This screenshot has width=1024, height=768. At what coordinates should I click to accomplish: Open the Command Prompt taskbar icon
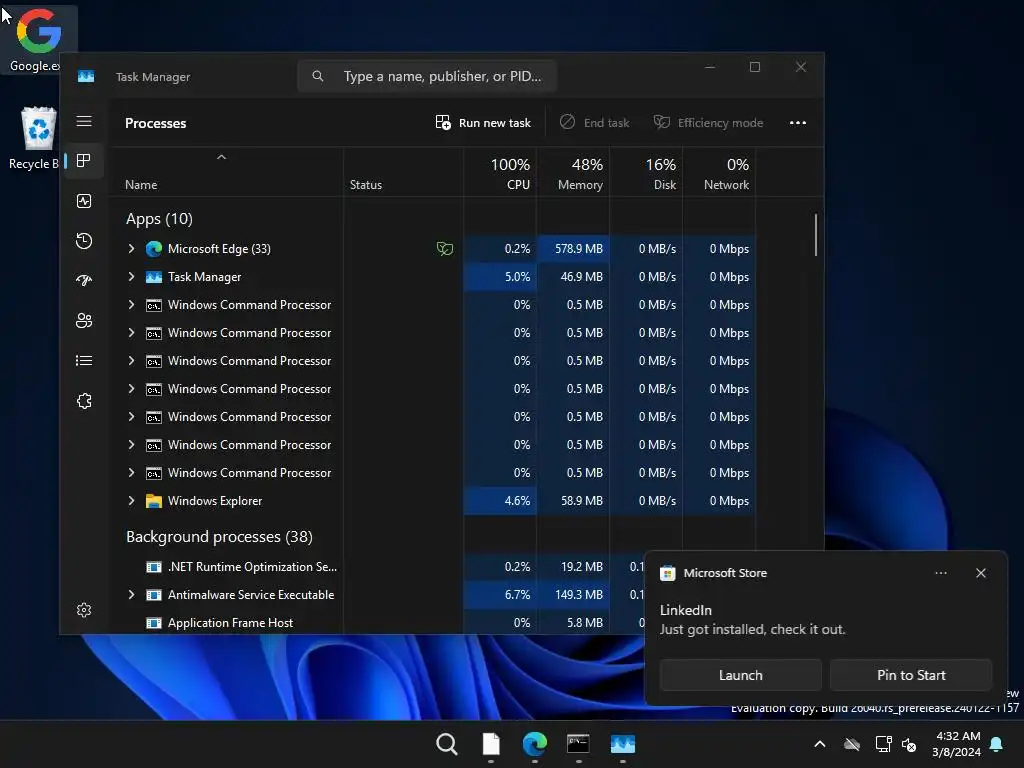pyautogui.click(x=579, y=744)
